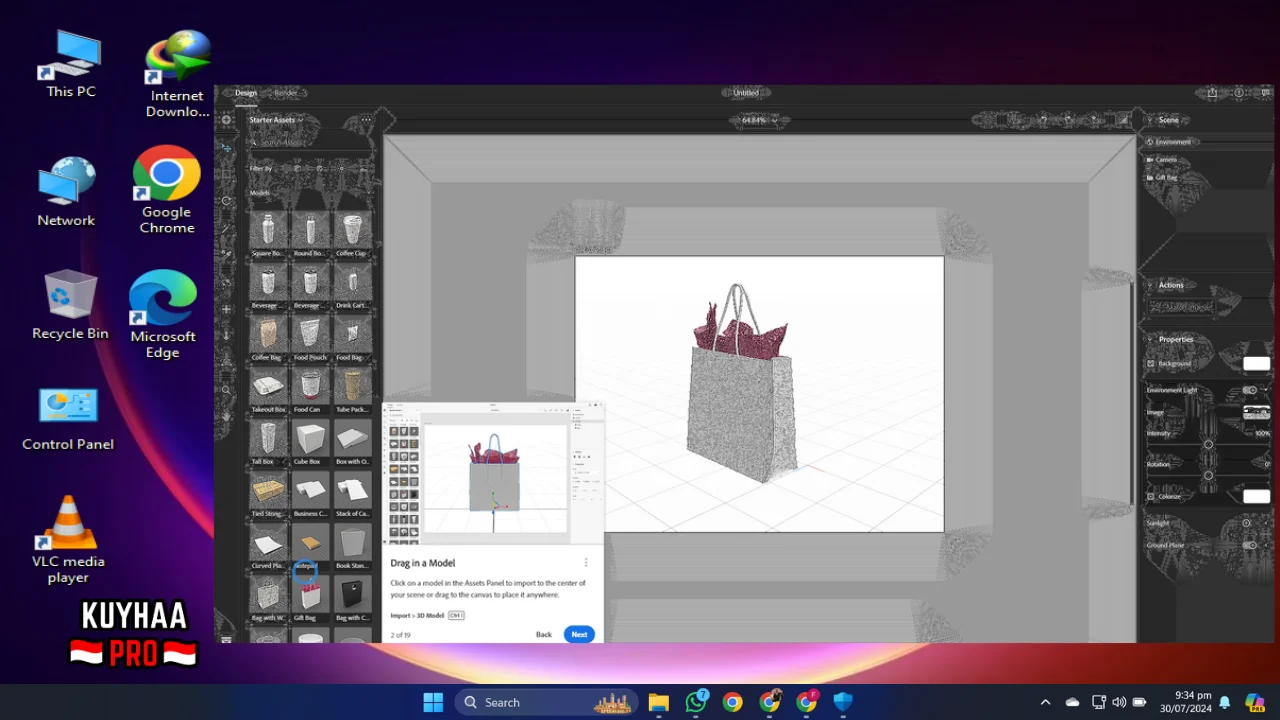Toggle the Ground Plane switch

pyautogui.click(x=1250, y=545)
